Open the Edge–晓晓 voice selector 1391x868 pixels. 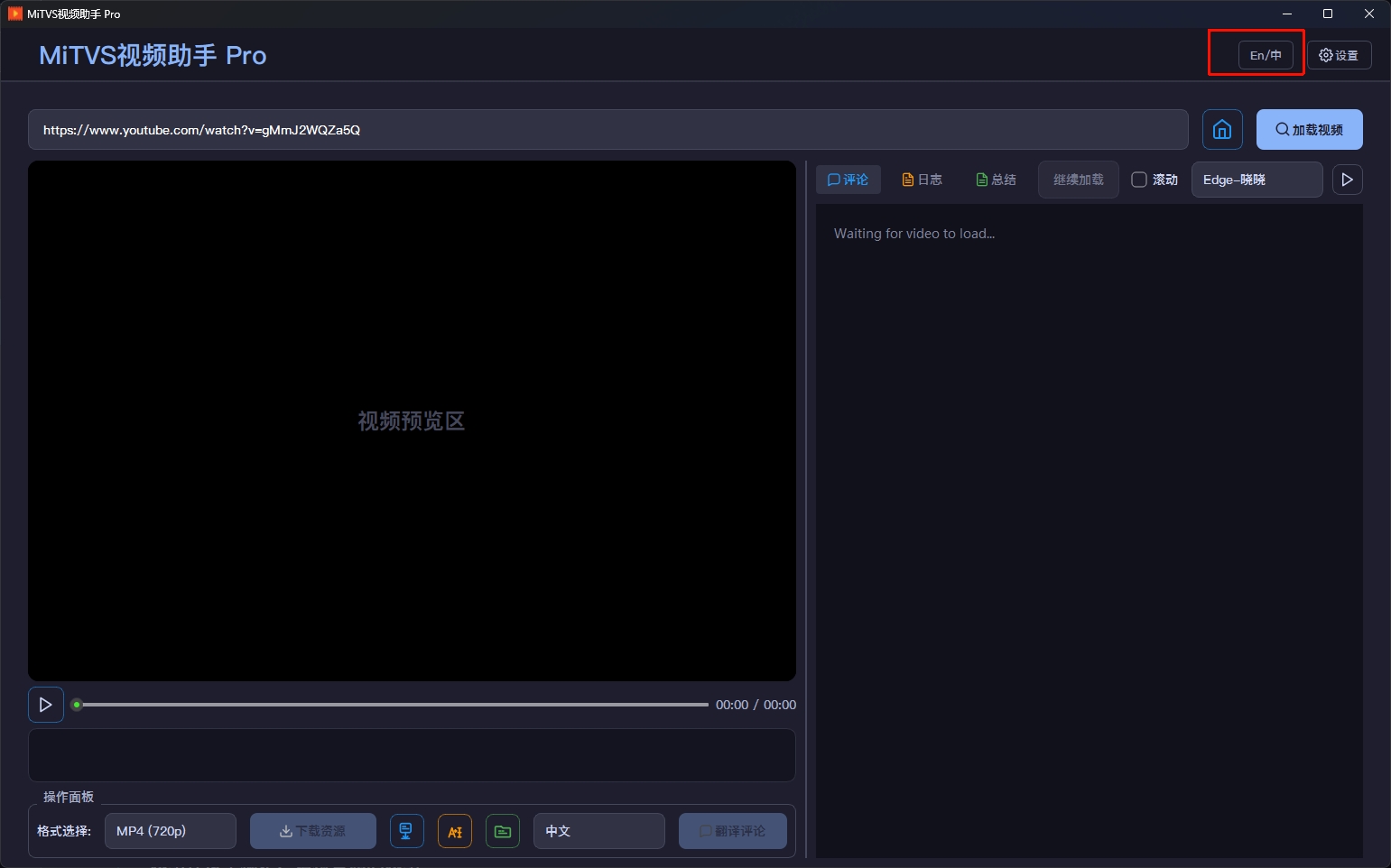pyautogui.click(x=1257, y=180)
